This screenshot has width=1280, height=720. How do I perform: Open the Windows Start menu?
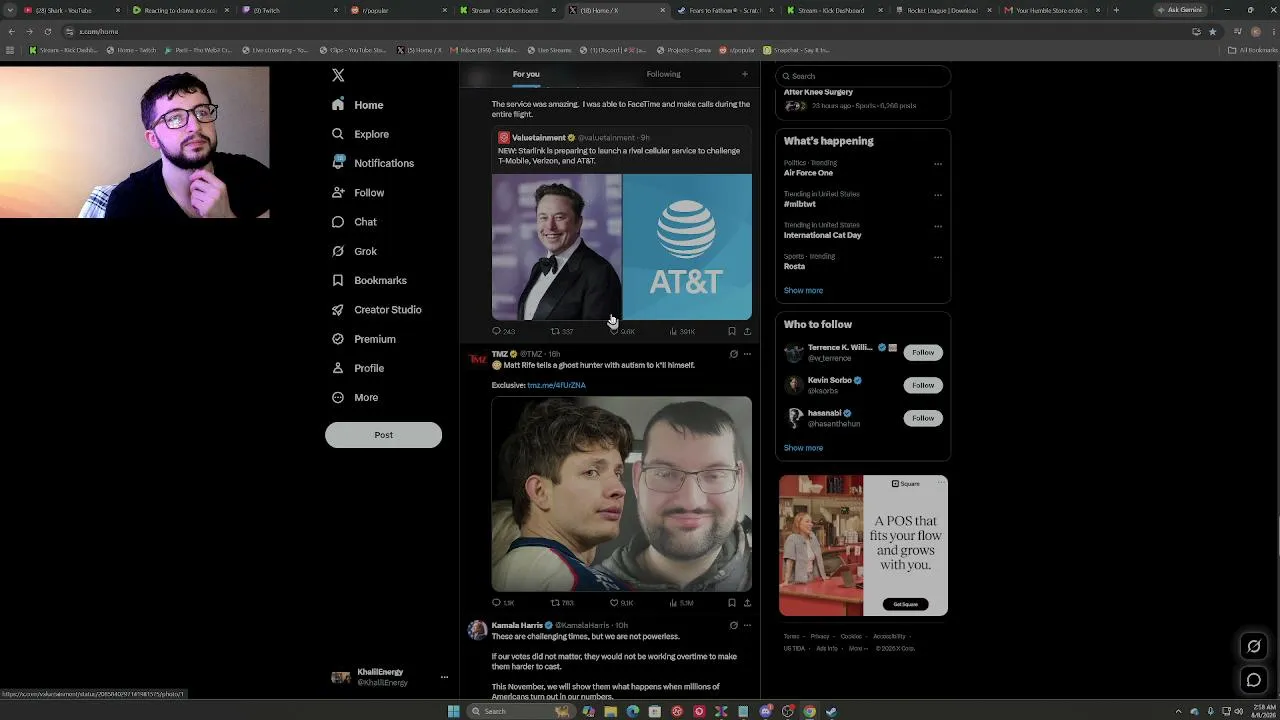pyautogui.click(x=454, y=711)
